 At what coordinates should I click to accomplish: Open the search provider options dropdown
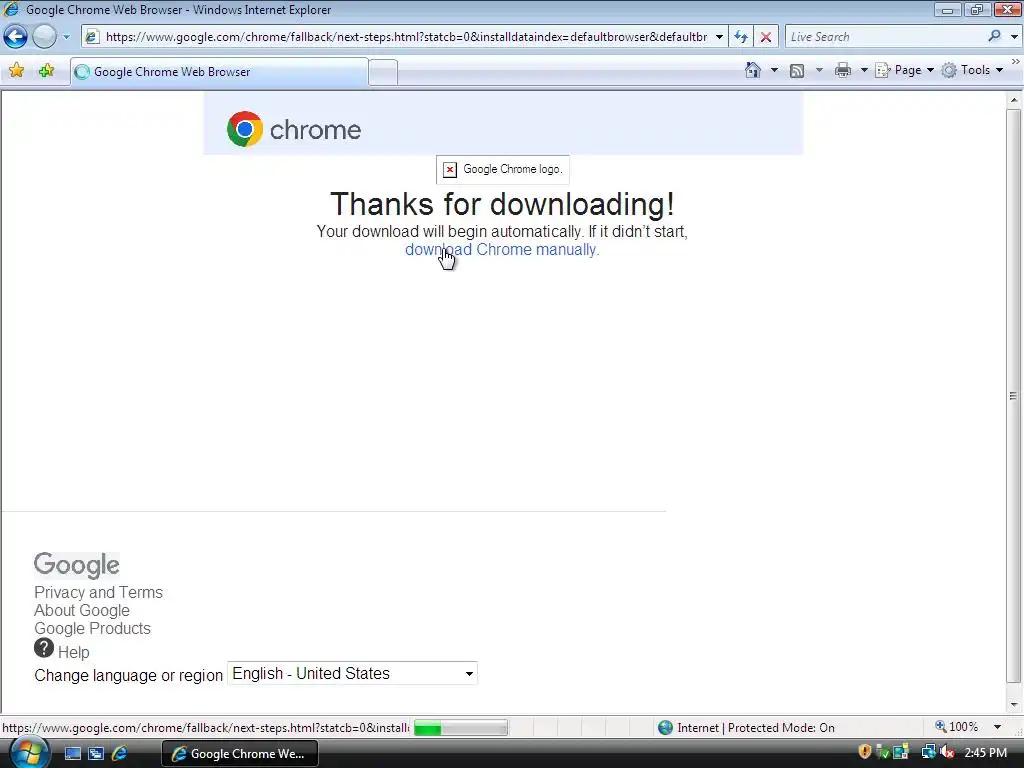pos(1014,37)
